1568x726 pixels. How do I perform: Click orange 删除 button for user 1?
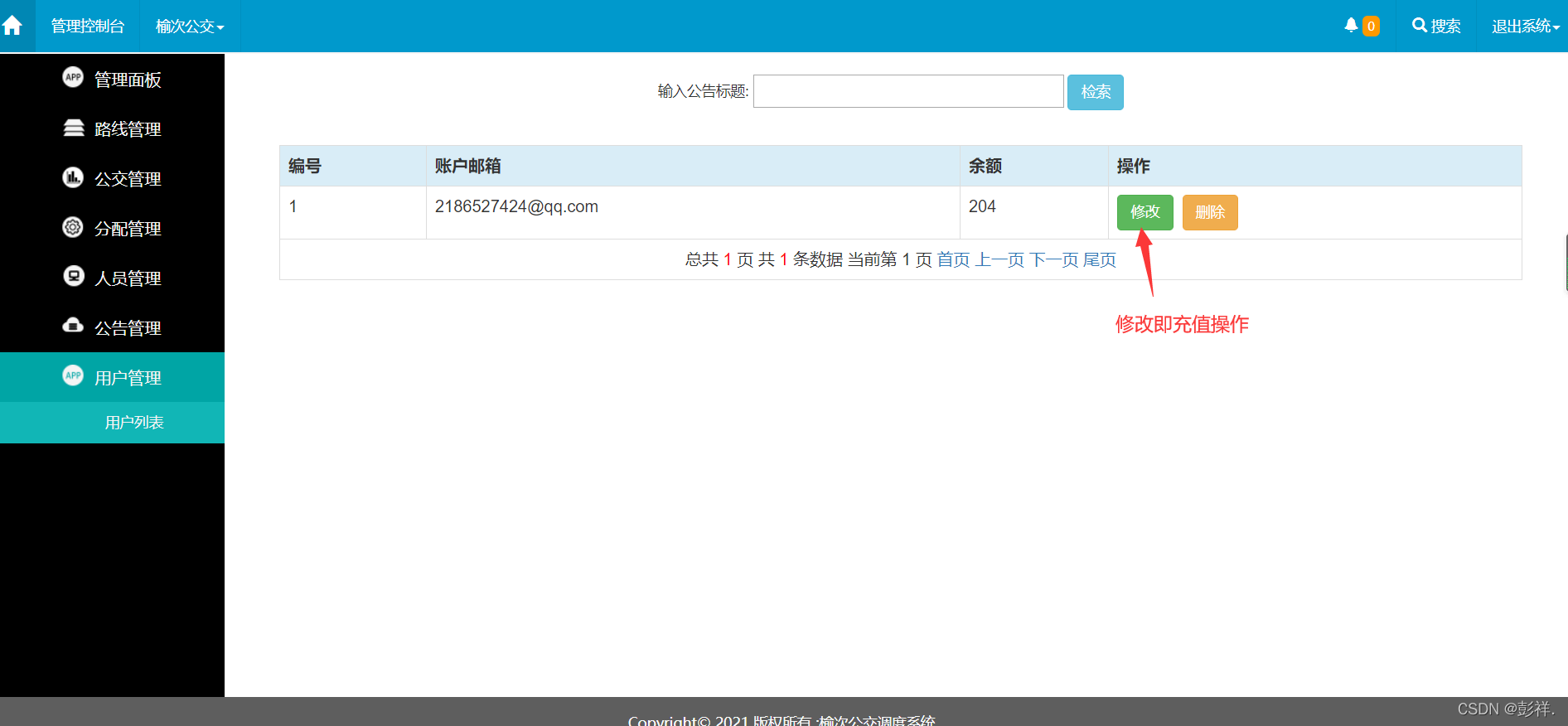[1210, 212]
